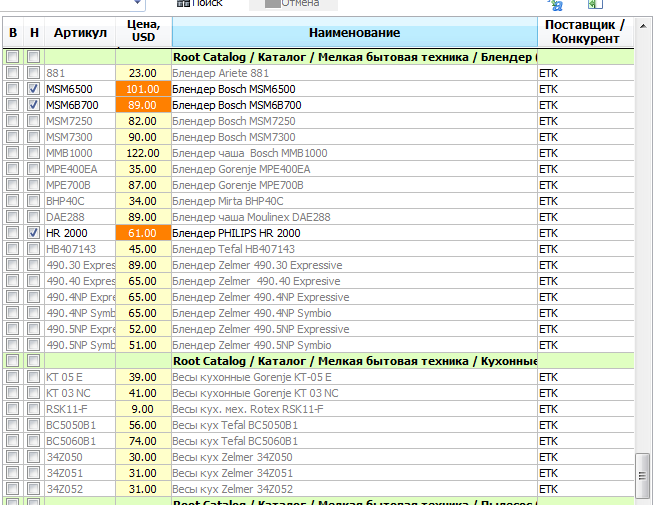Click the vertical scrollbar thumb
Screen dimensions: 658x505
click(x=643, y=475)
